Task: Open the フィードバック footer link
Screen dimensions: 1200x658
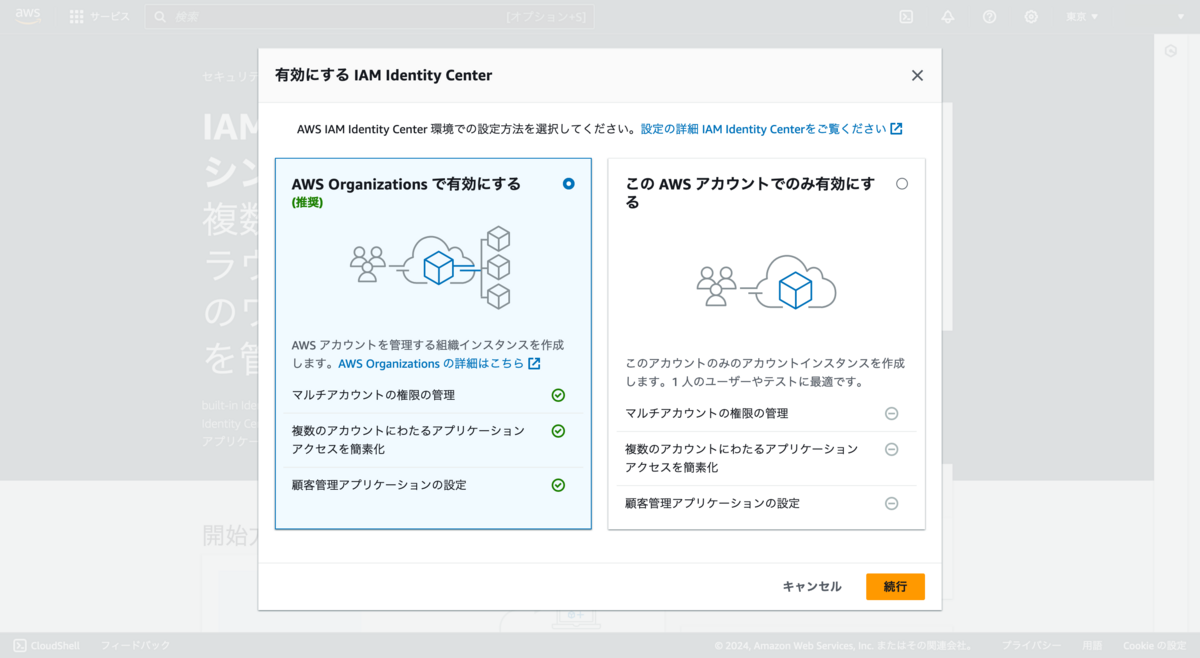Action: 135,646
